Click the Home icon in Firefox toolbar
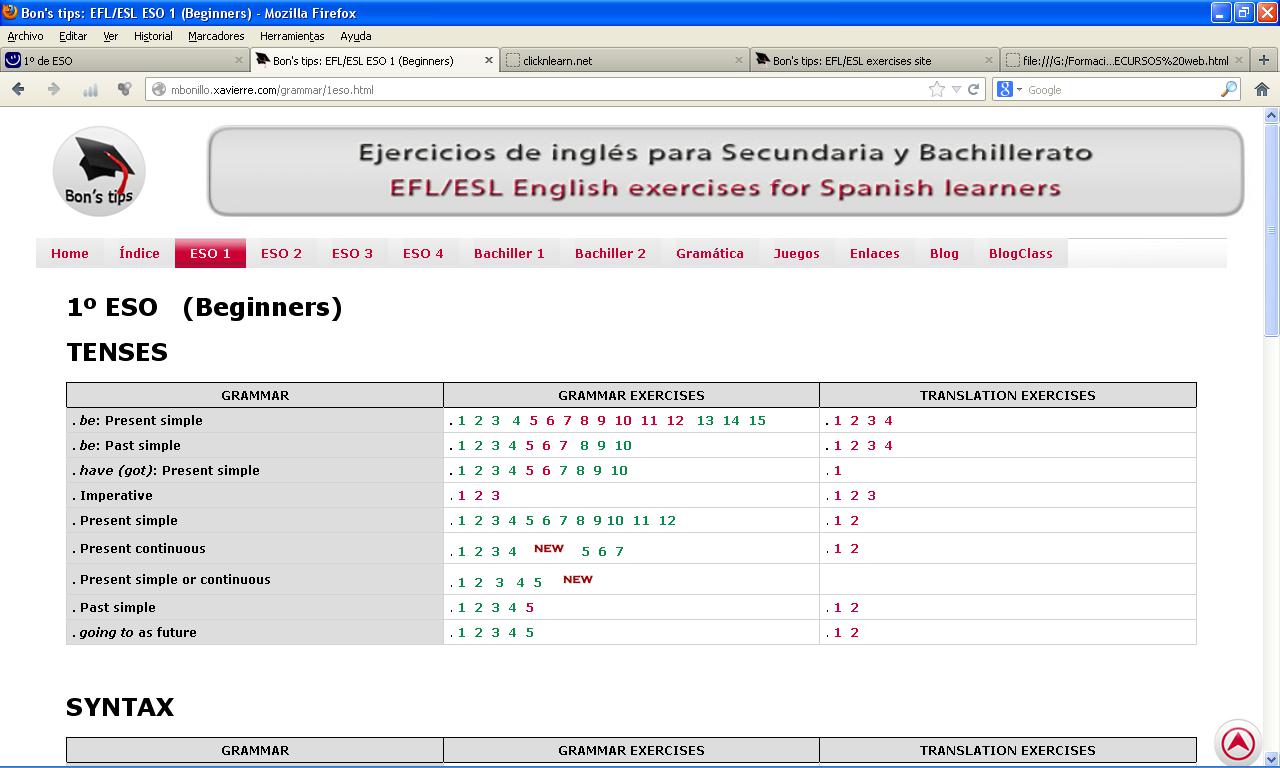This screenshot has width=1280, height=768. (x=1262, y=89)
